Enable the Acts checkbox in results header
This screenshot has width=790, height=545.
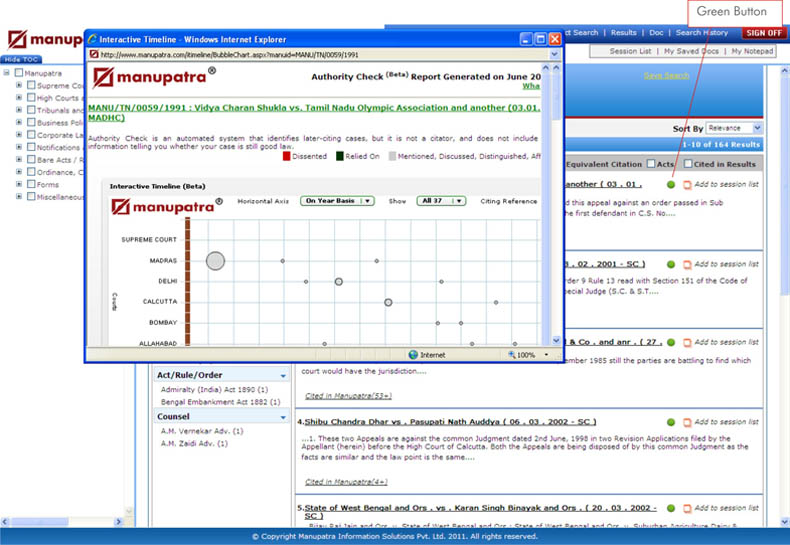[650, 164]
